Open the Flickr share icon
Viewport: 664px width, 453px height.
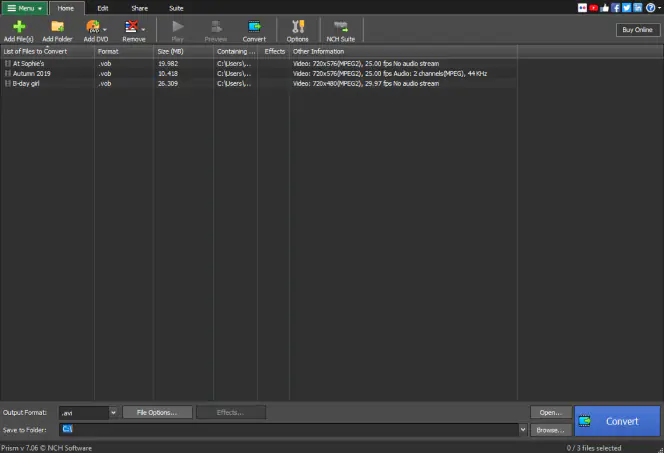click(x=582, y=8)
